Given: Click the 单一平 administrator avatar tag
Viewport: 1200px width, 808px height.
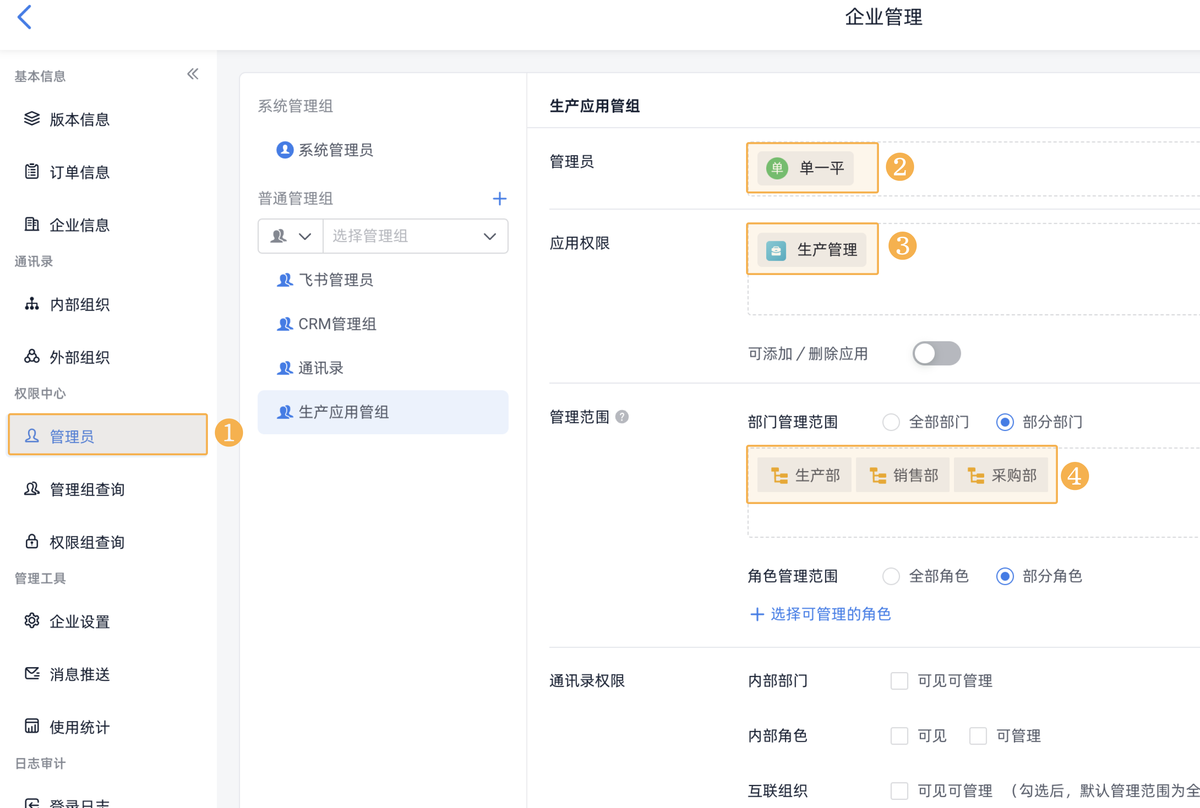Looking at the screenshot, I should coord(805,169).
